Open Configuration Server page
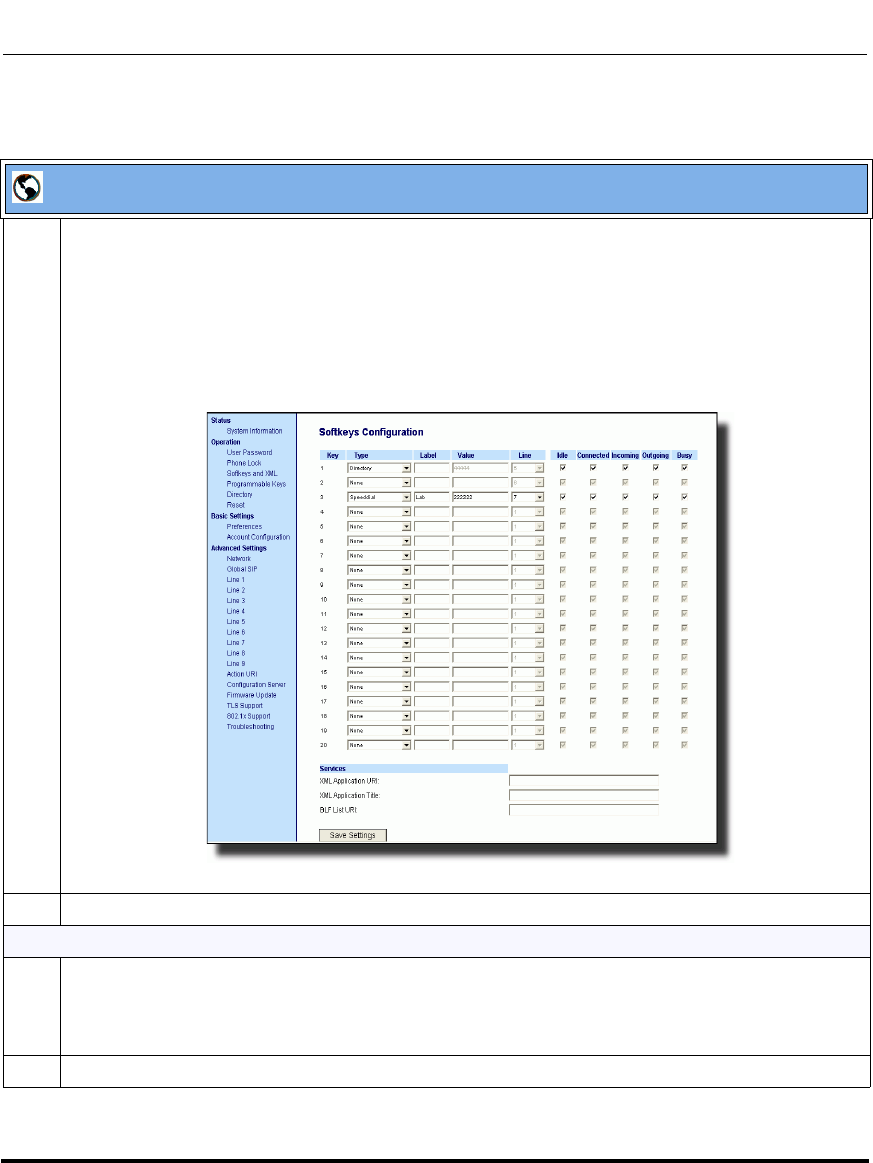 point(256,685)
